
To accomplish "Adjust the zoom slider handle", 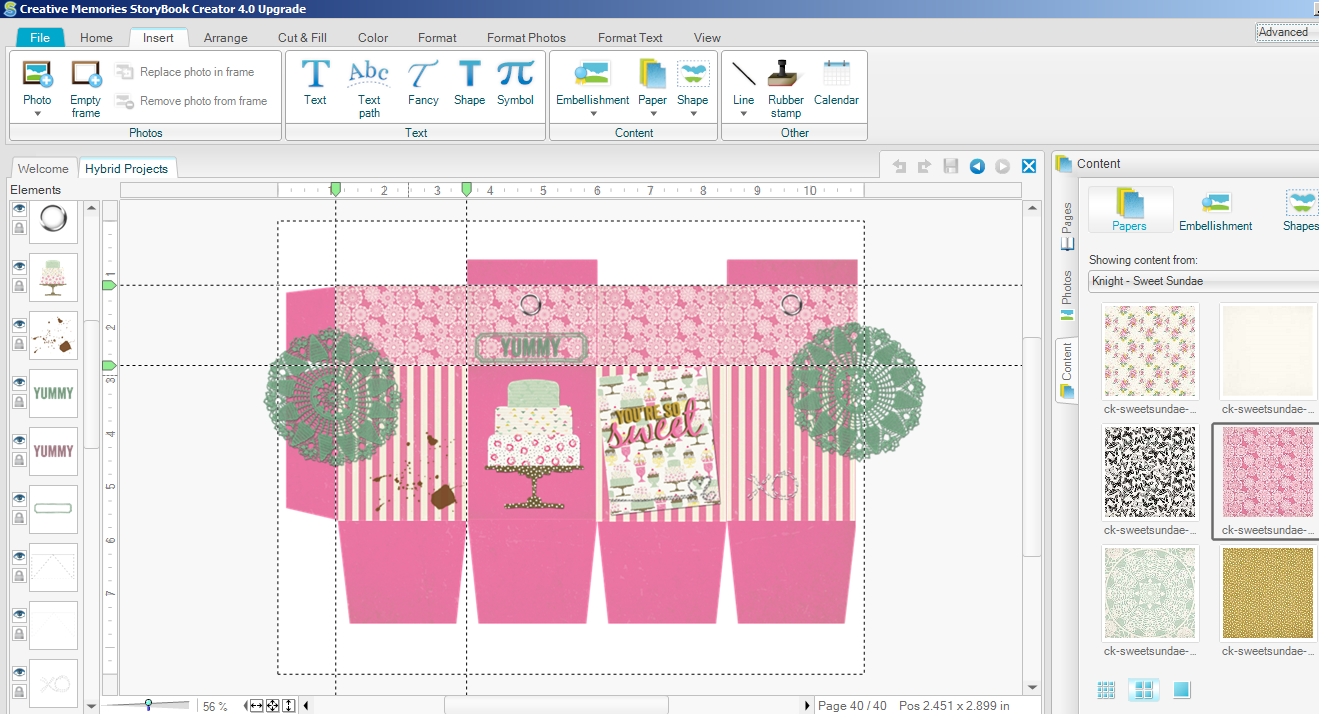I will coord(148,705).
